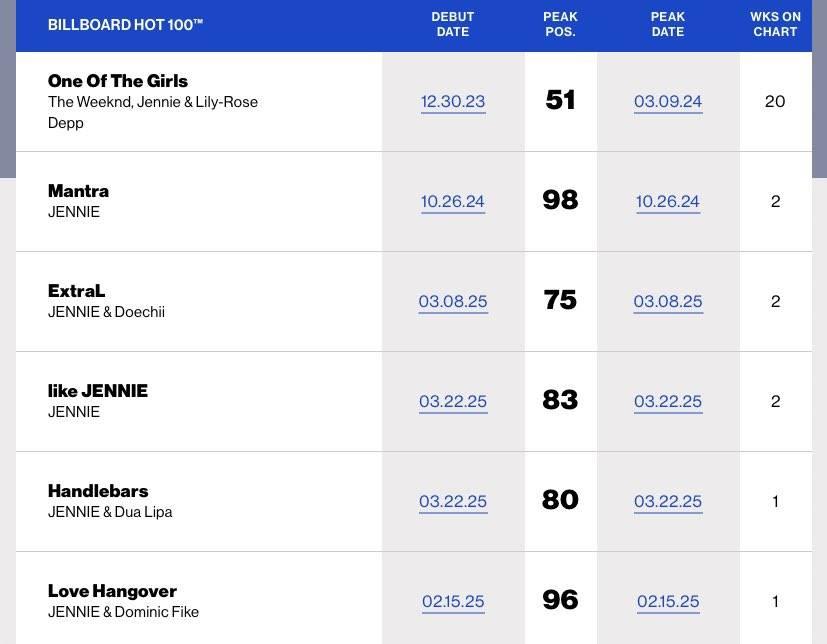
Task: Open the Mantra peak date 10.26.24 link
Action: (x=668, y=201)
